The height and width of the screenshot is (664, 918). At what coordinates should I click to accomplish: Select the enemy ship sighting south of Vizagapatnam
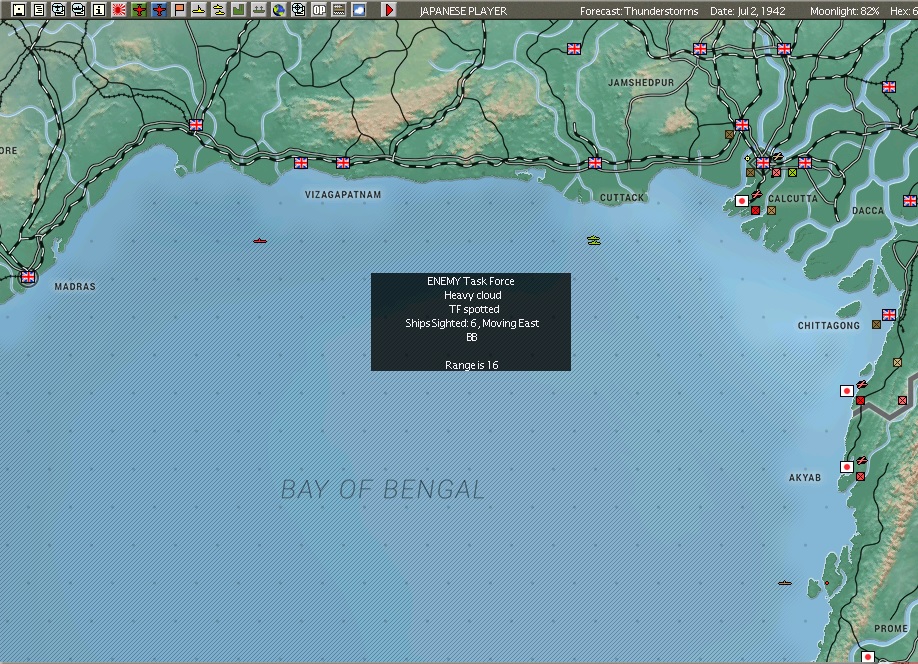tap(260, 239)
